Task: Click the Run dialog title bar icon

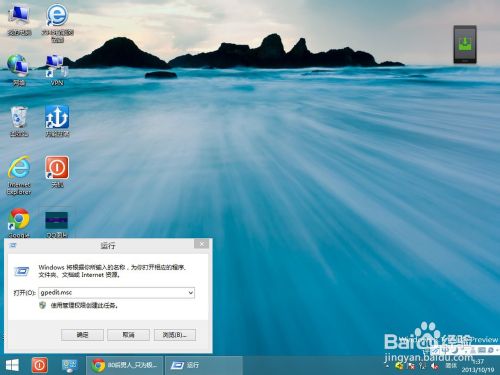Action: 13,245
